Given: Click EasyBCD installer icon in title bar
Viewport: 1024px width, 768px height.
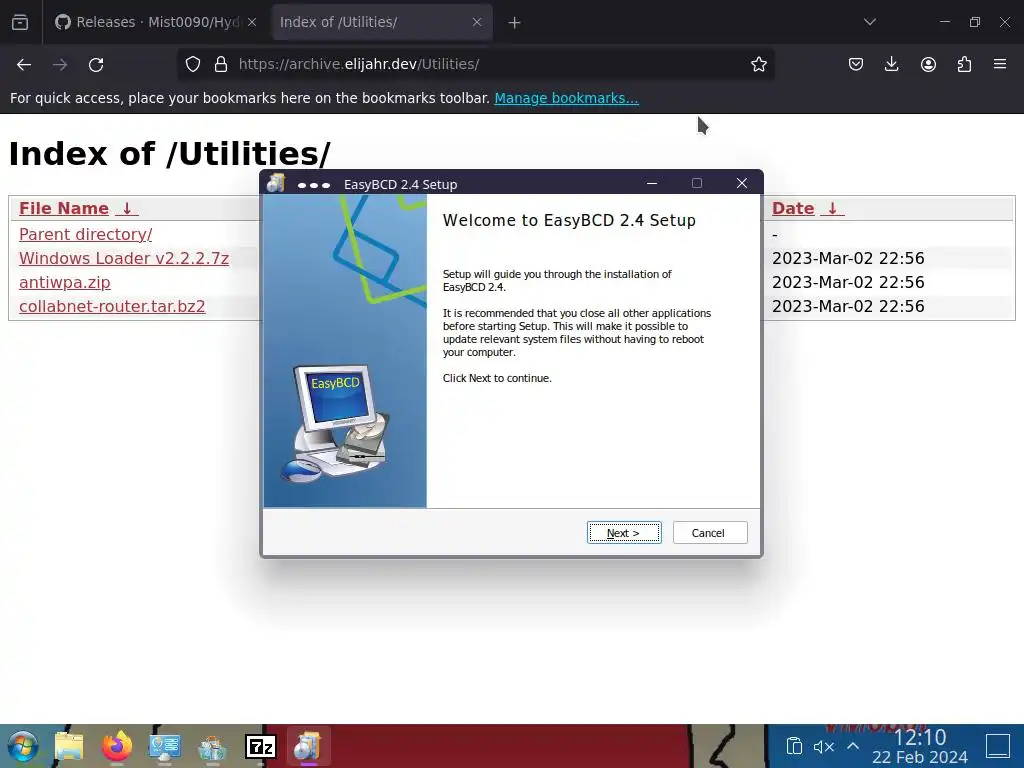Looking at the screenshot, I should [276, 183].
